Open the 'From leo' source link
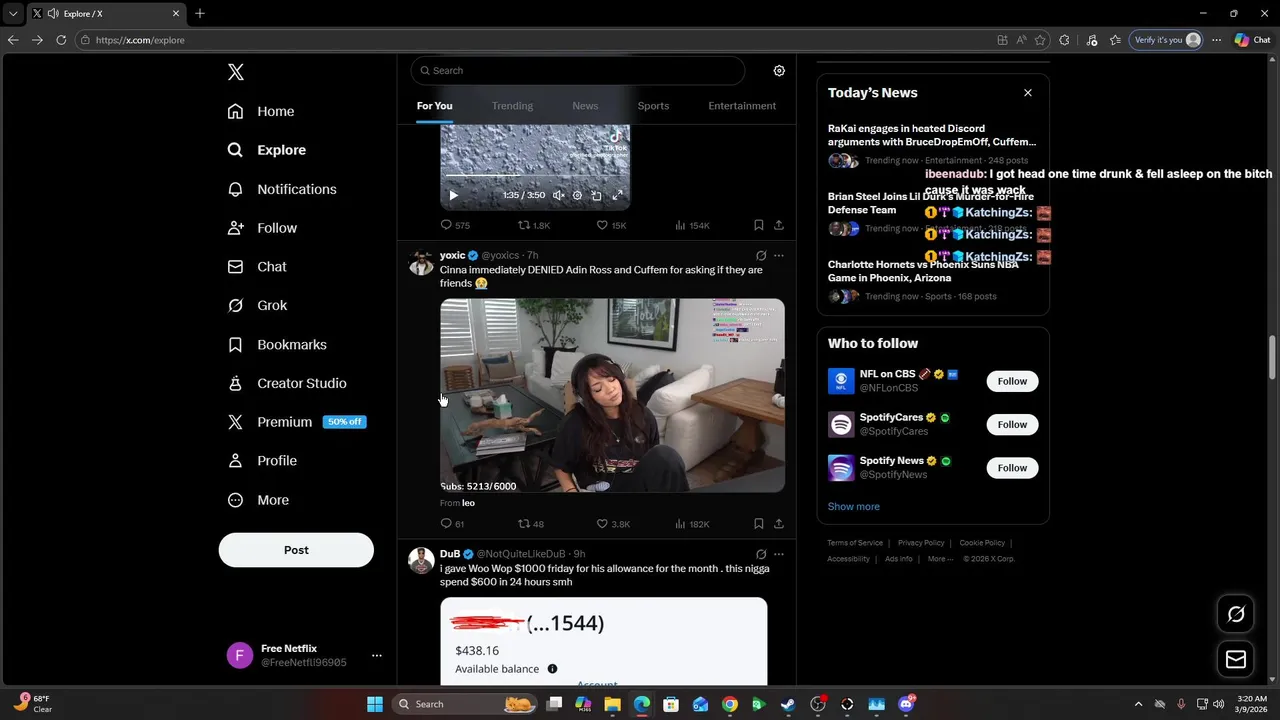The width and height of the screenshot is (1280, 720). click(457, 503)
